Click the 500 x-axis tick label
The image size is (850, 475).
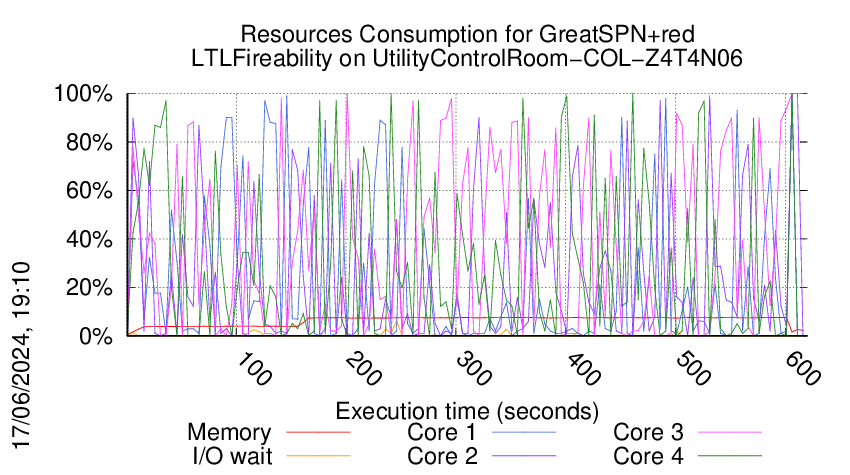tap(693, 369)
